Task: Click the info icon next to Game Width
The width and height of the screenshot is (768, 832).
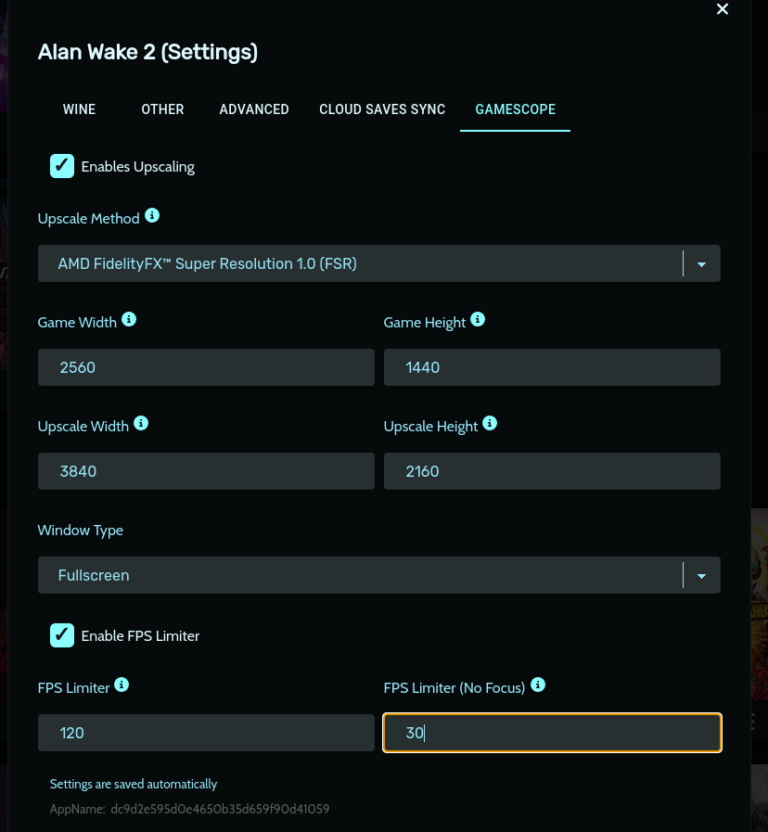Action: click(127, 320)
